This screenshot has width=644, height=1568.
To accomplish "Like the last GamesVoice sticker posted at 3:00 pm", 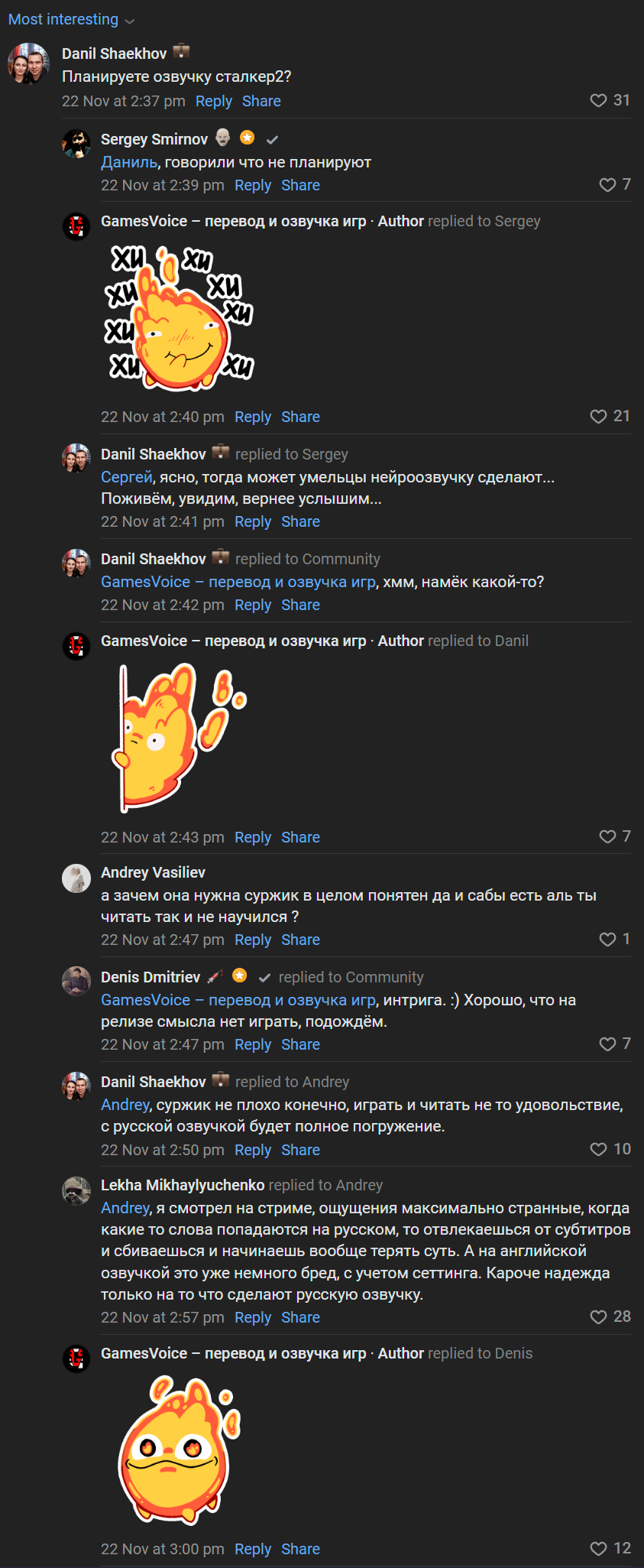I will pyautogui.click(x=598, y=1548).
